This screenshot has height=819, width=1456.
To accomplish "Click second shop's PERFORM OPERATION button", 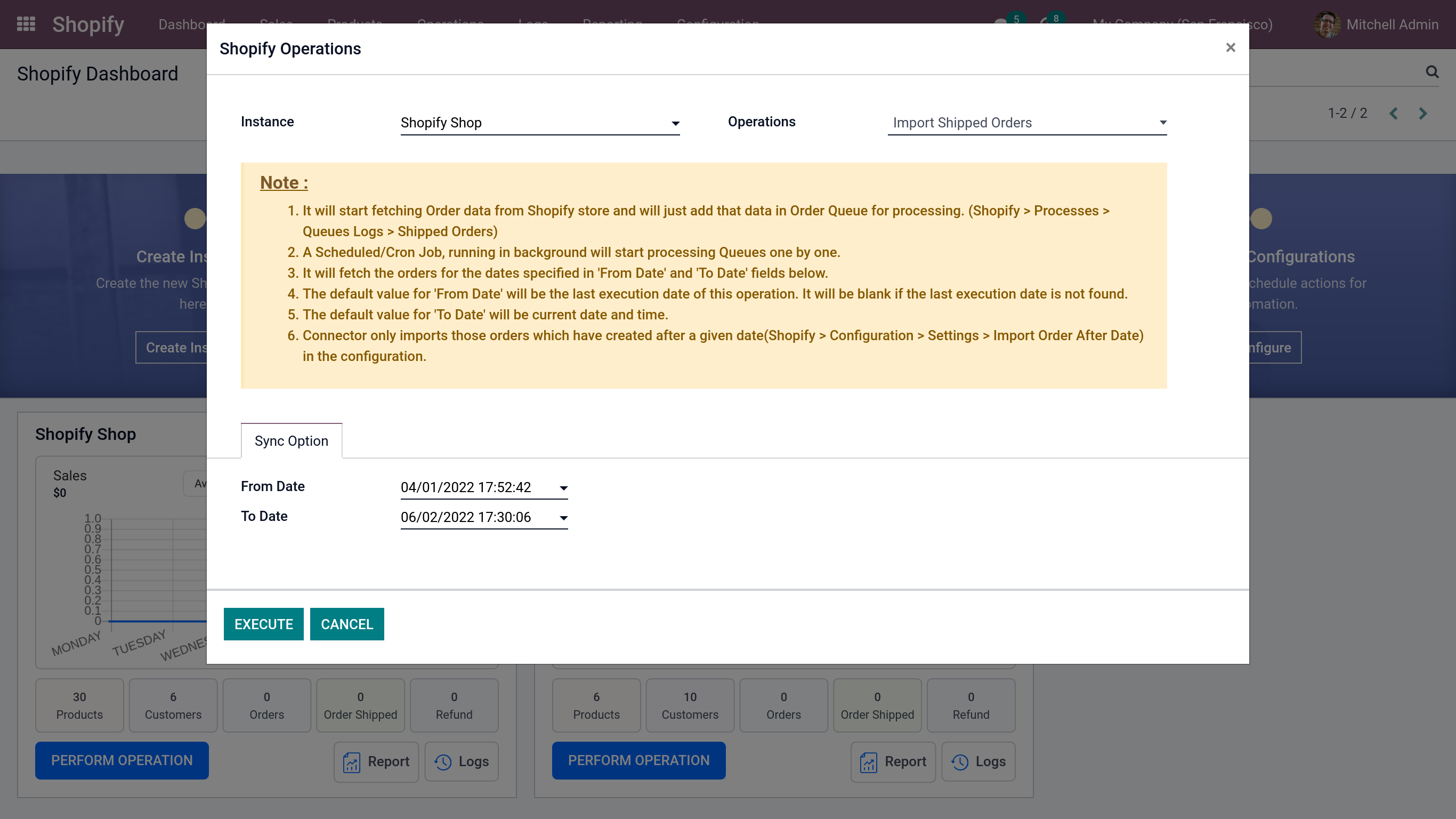I will 638,760.
